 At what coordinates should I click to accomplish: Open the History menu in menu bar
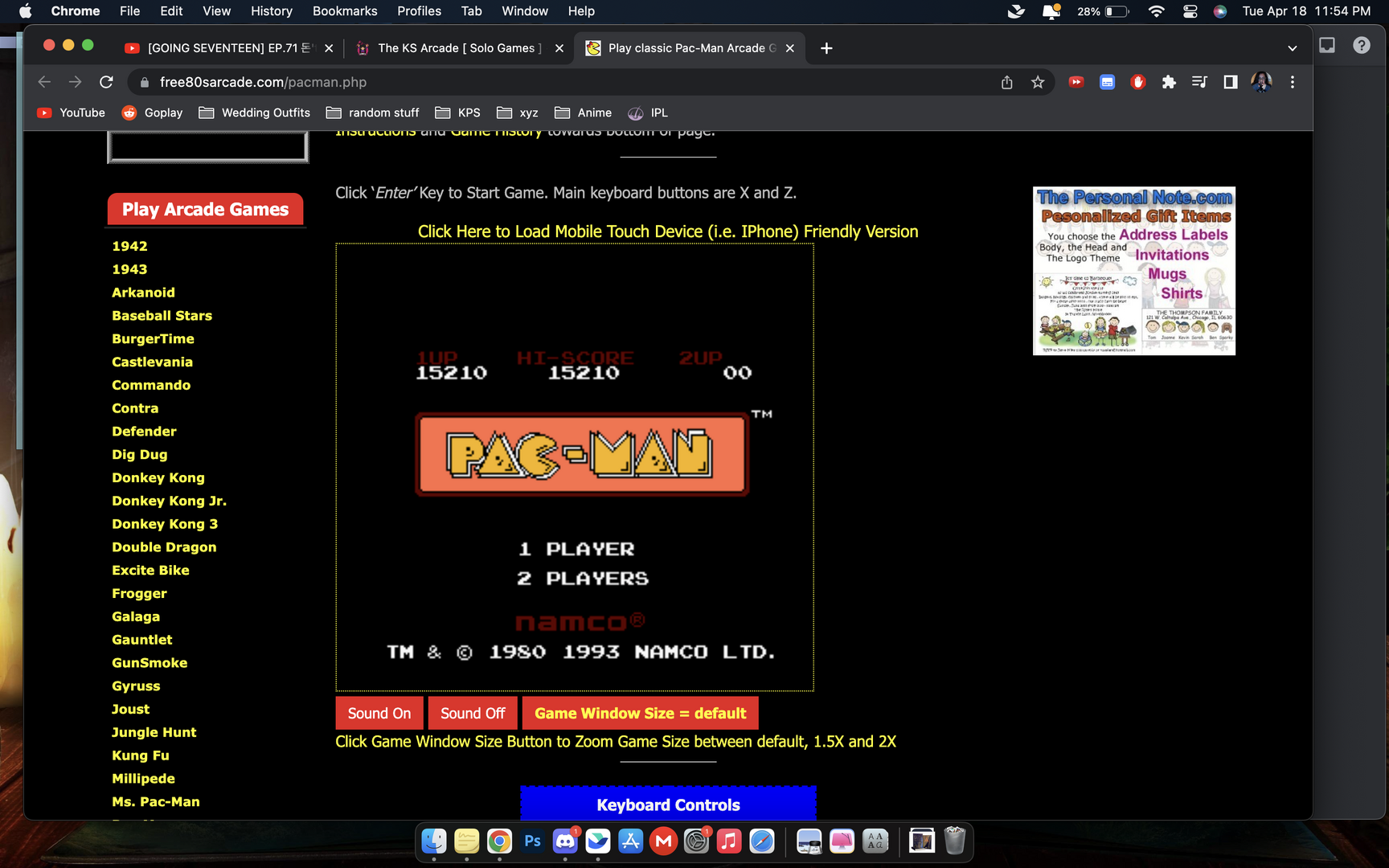[x=271, y=11]
